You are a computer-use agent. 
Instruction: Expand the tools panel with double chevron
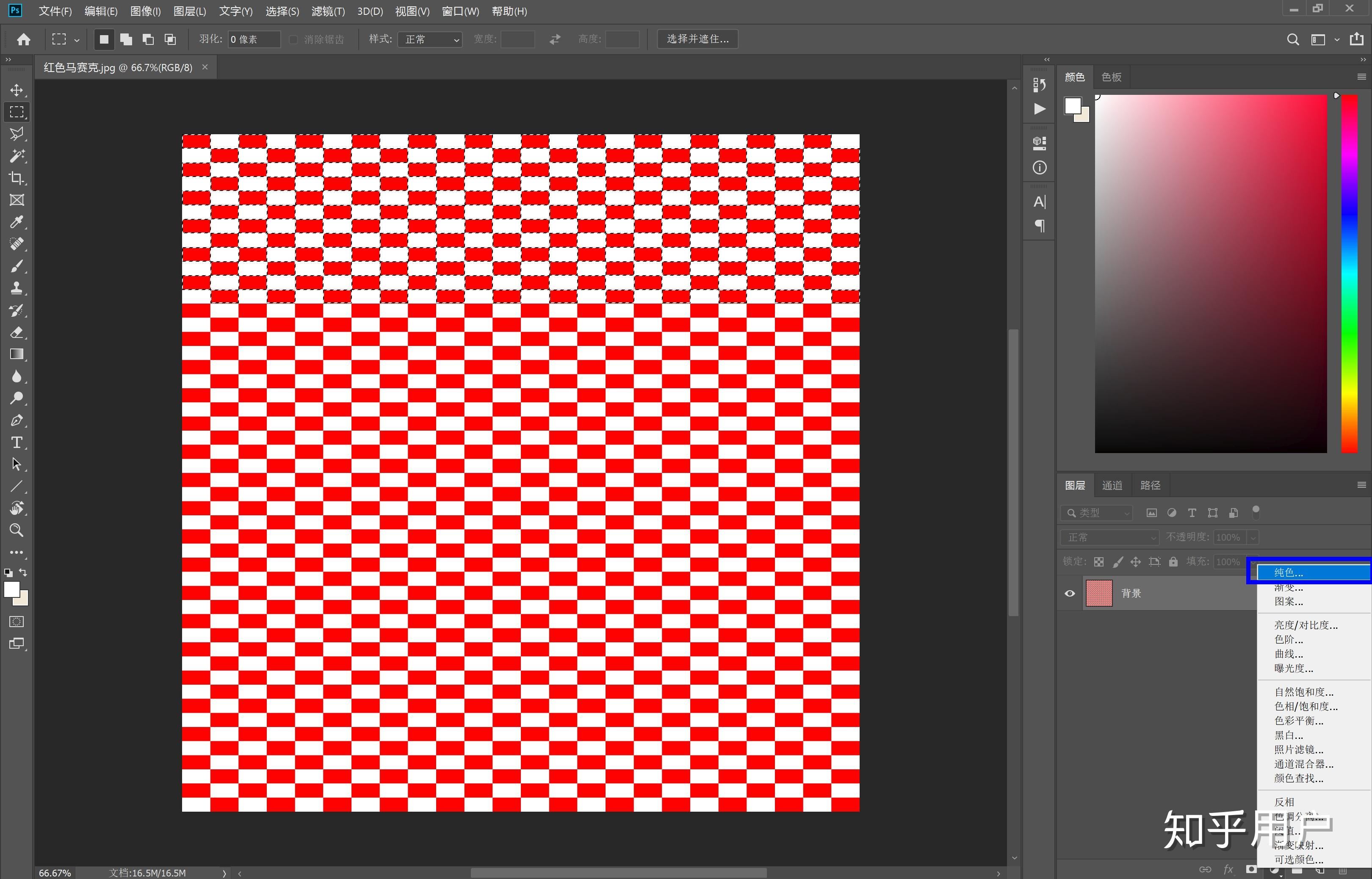pos(8,59)
